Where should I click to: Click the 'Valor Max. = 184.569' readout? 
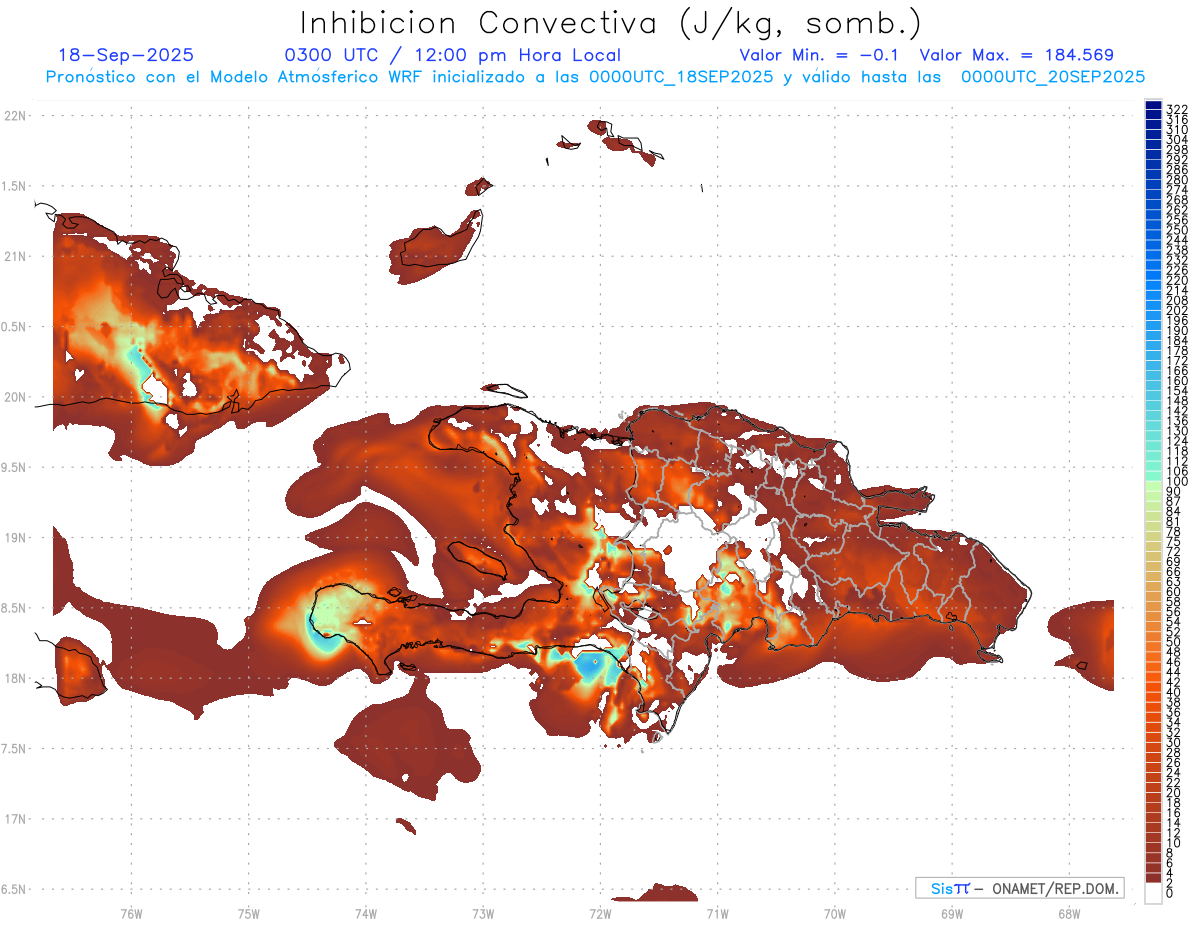pos(1016,55)
